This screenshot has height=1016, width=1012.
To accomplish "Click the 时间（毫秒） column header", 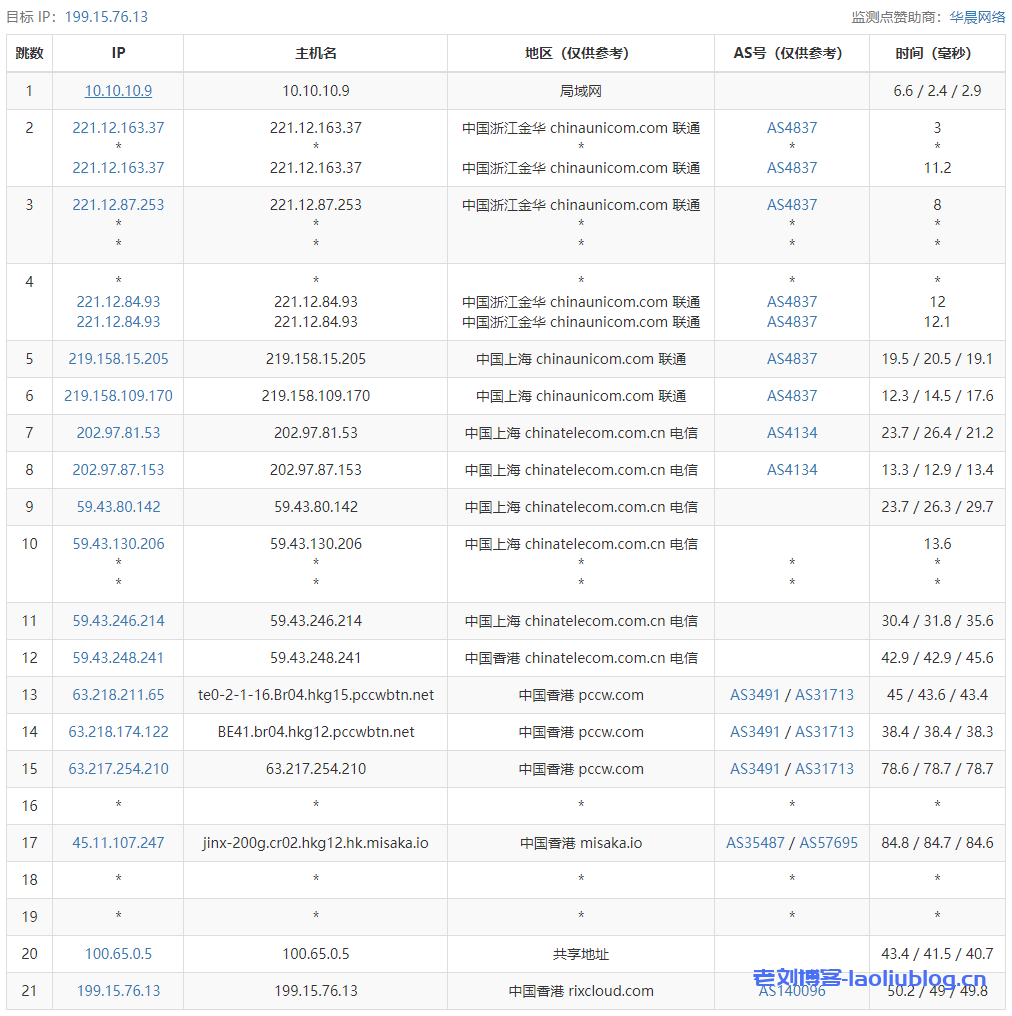I will point(937,53).
